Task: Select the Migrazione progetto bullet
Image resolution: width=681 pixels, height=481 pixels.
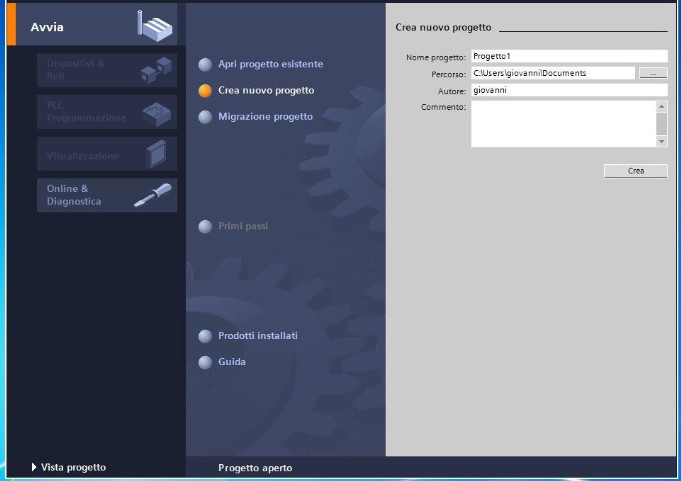Action: coord(205,117)
